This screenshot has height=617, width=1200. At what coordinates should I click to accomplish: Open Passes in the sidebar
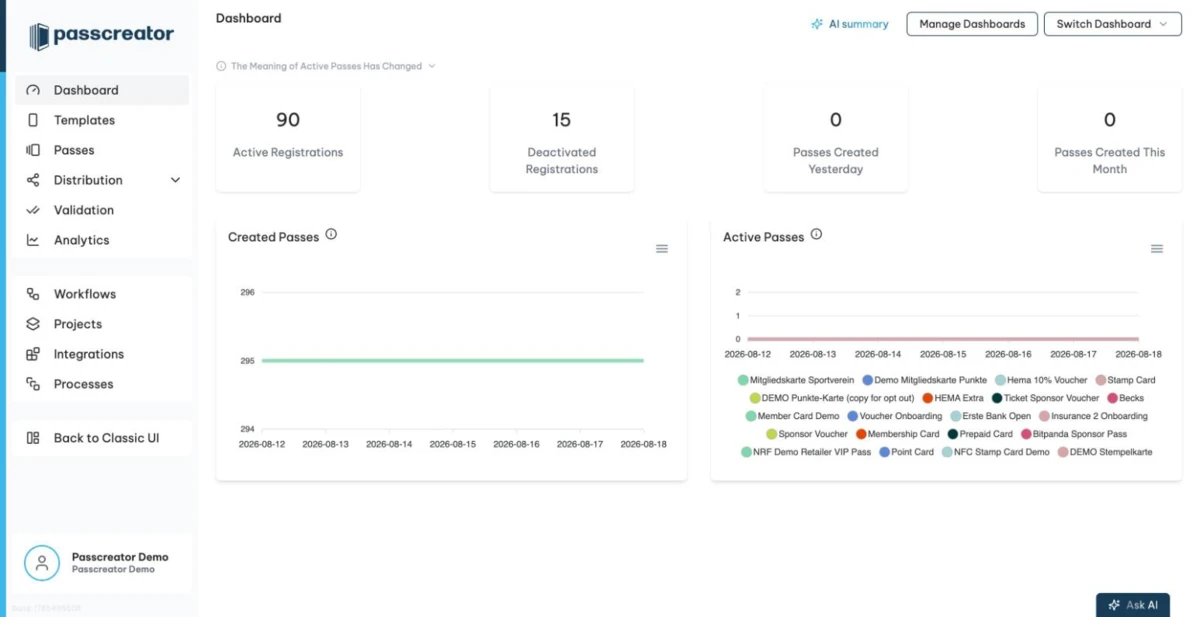pyautogui.click(x=102, y=150)
